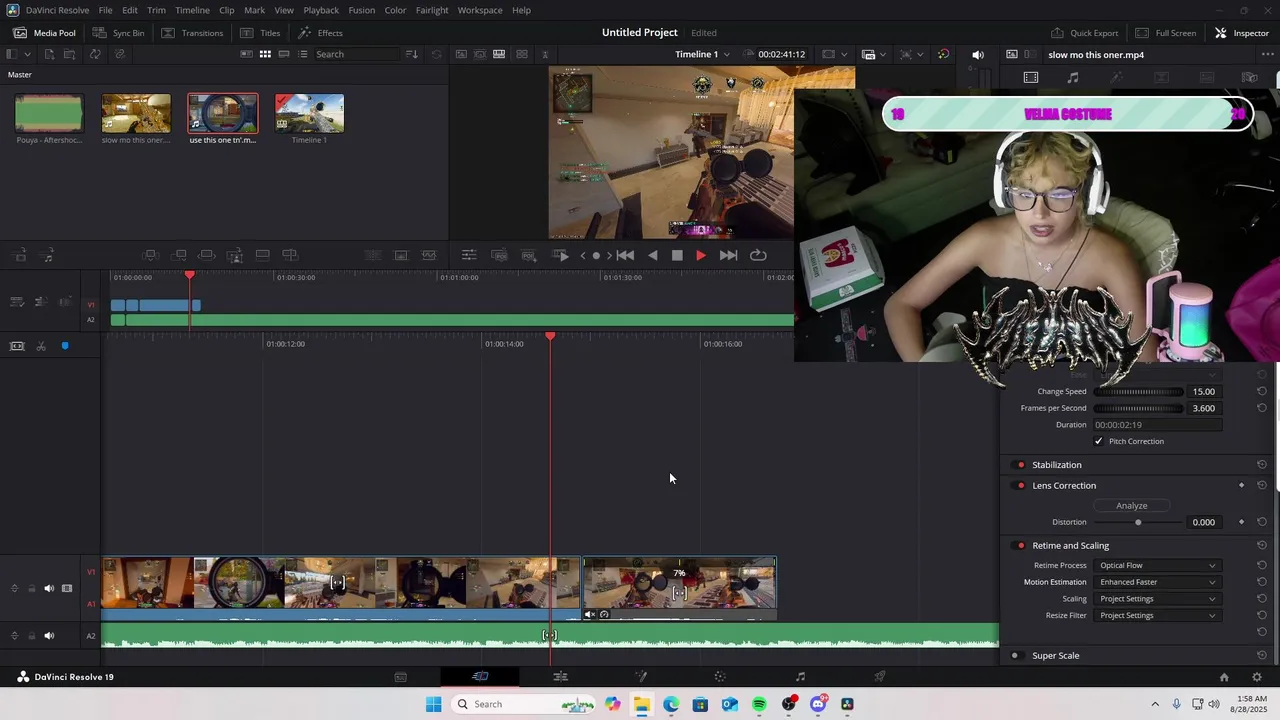Viewport: 1280px width, 720px height.
Task: Toggle the Retime and Scaling enable dot
Action: point(1020,546)
